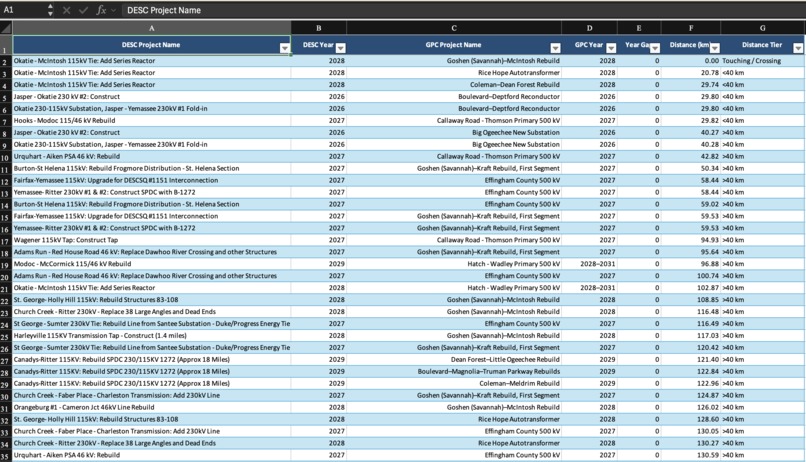Click the distance value 117.03
Screen dimensions: 806x462
pyautogui.click(x=708, y=336)
